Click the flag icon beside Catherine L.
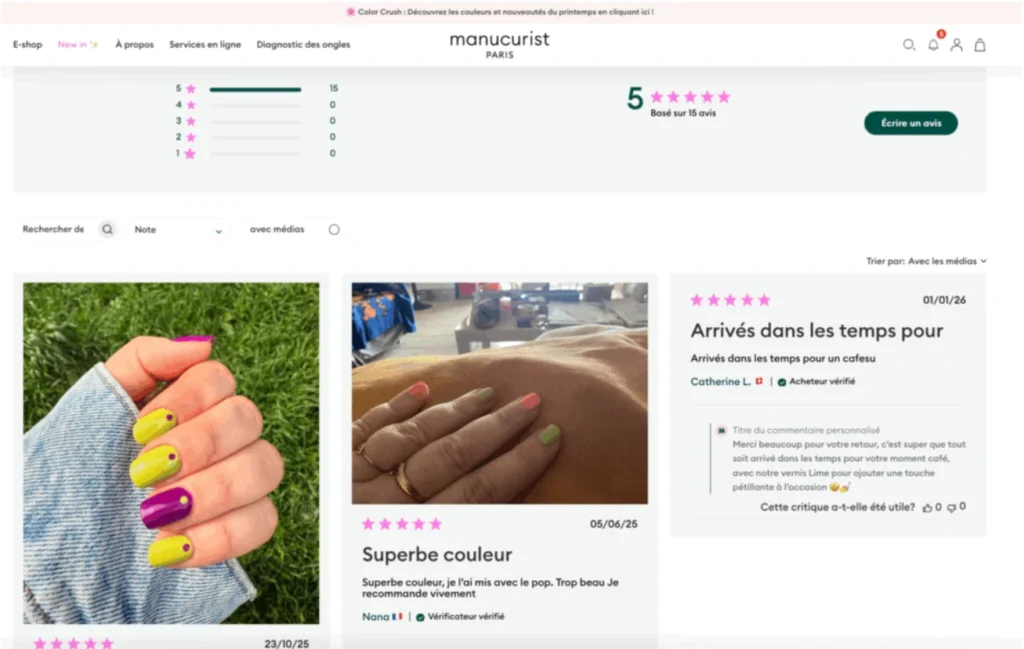 click(x=759, y=381)
